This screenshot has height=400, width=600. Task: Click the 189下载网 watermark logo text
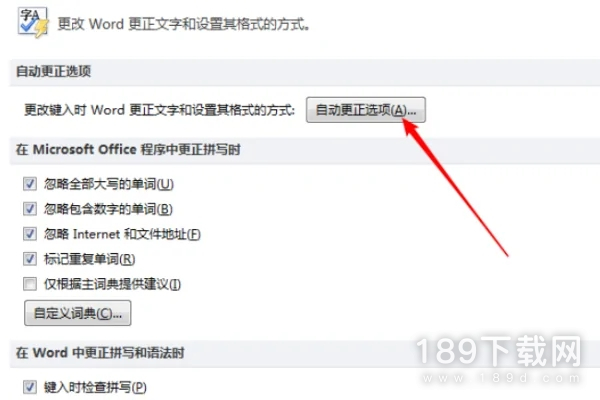[x=499, y=351]
